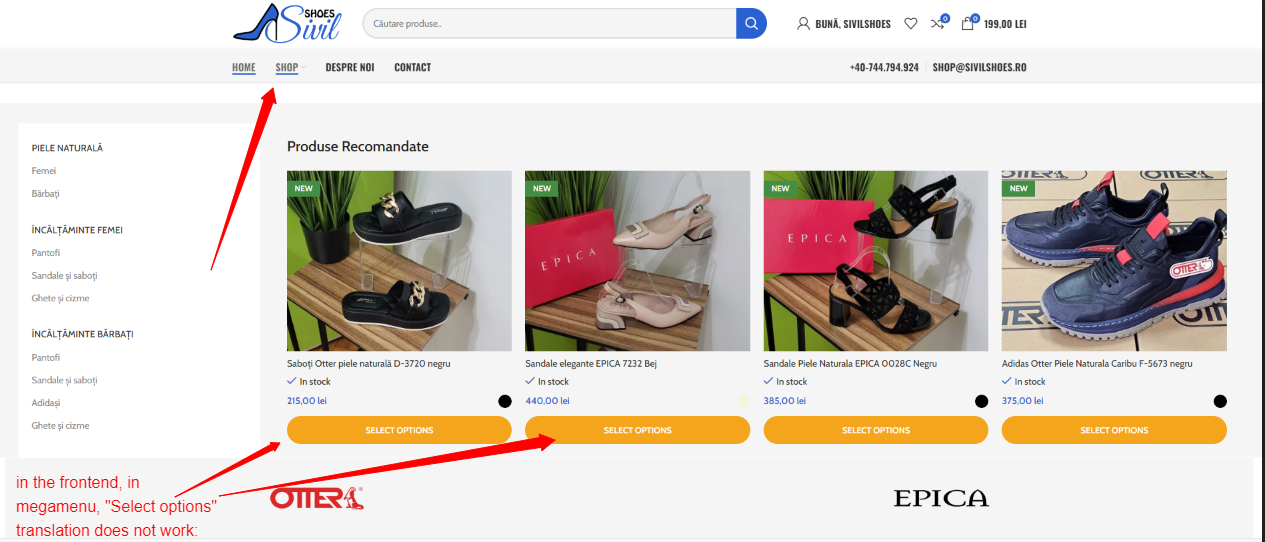Select Femei under Piele Naturală
Screen dimensions: 1265x542
(x=44, y=171)
